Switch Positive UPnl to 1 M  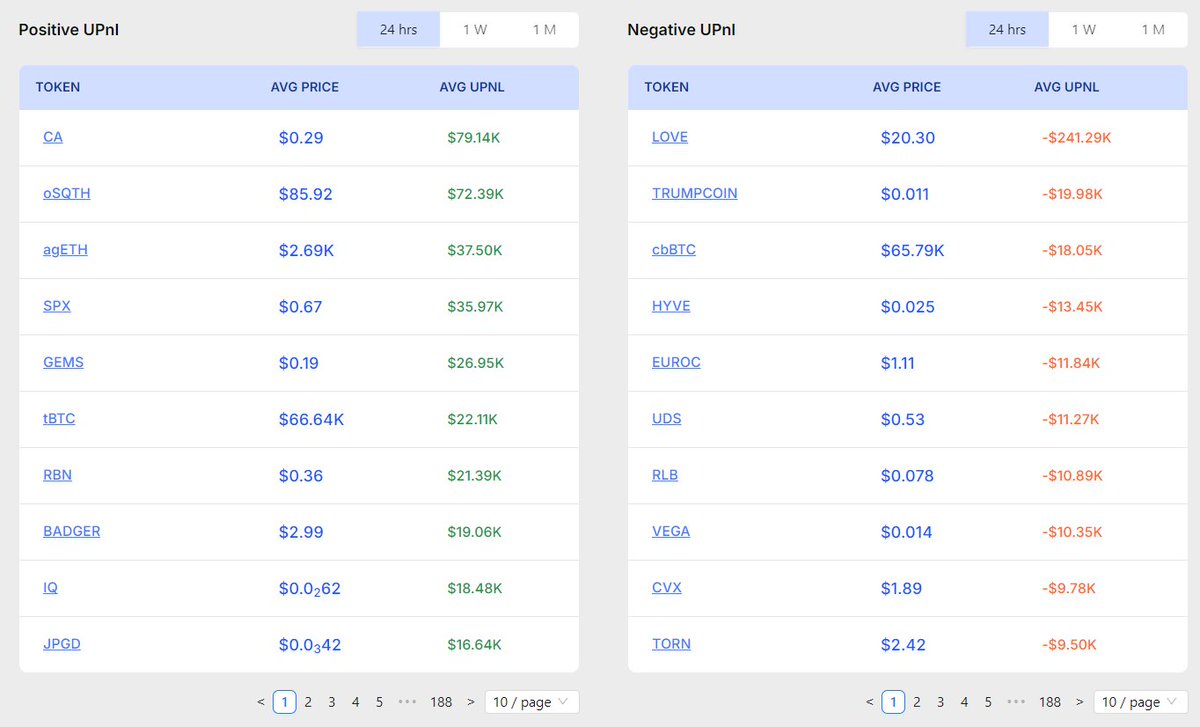tap(544, 30)
